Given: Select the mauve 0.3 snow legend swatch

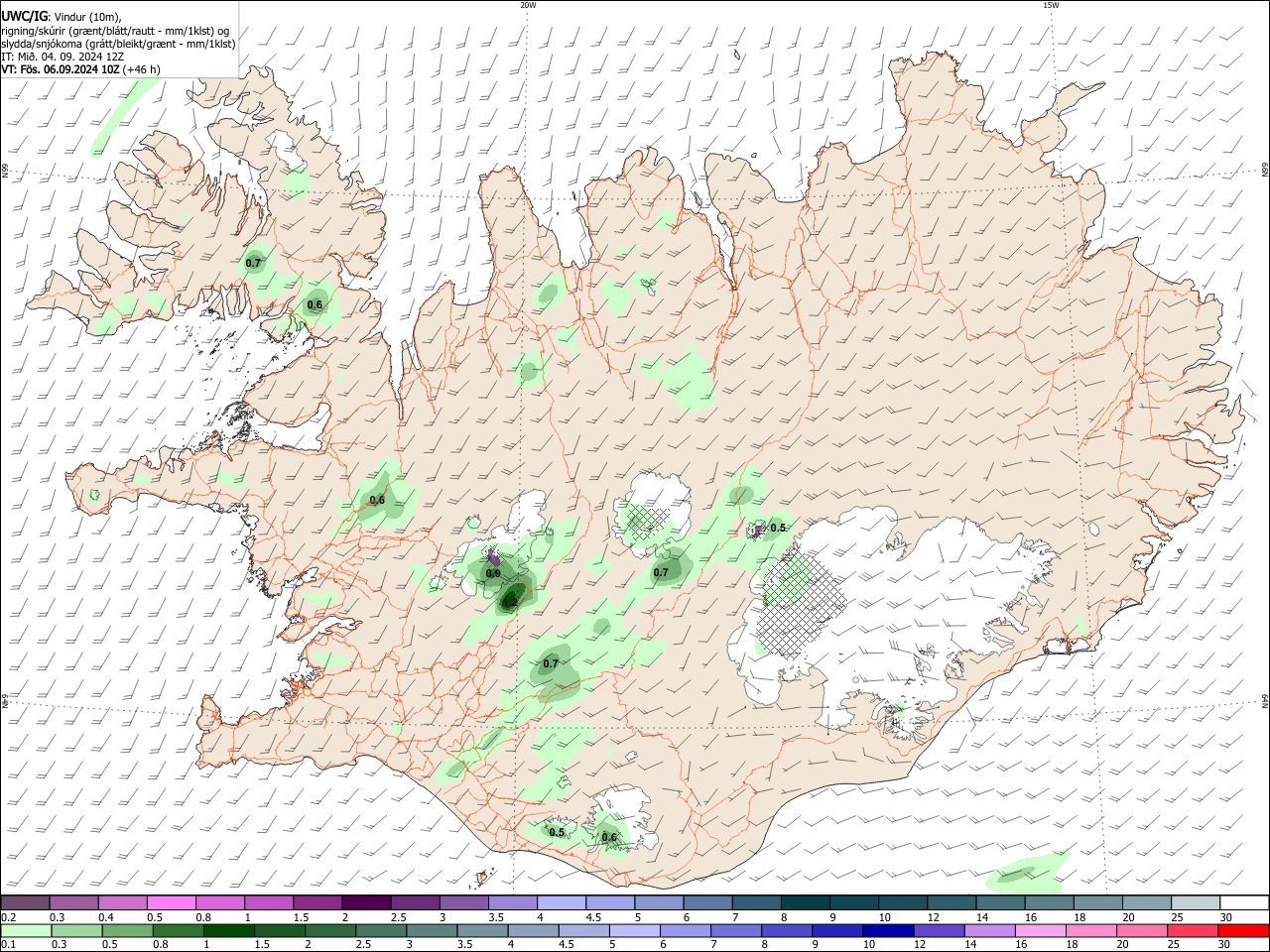Looking at the screenshot, I should pyautogui.click(x=74, y=902).
